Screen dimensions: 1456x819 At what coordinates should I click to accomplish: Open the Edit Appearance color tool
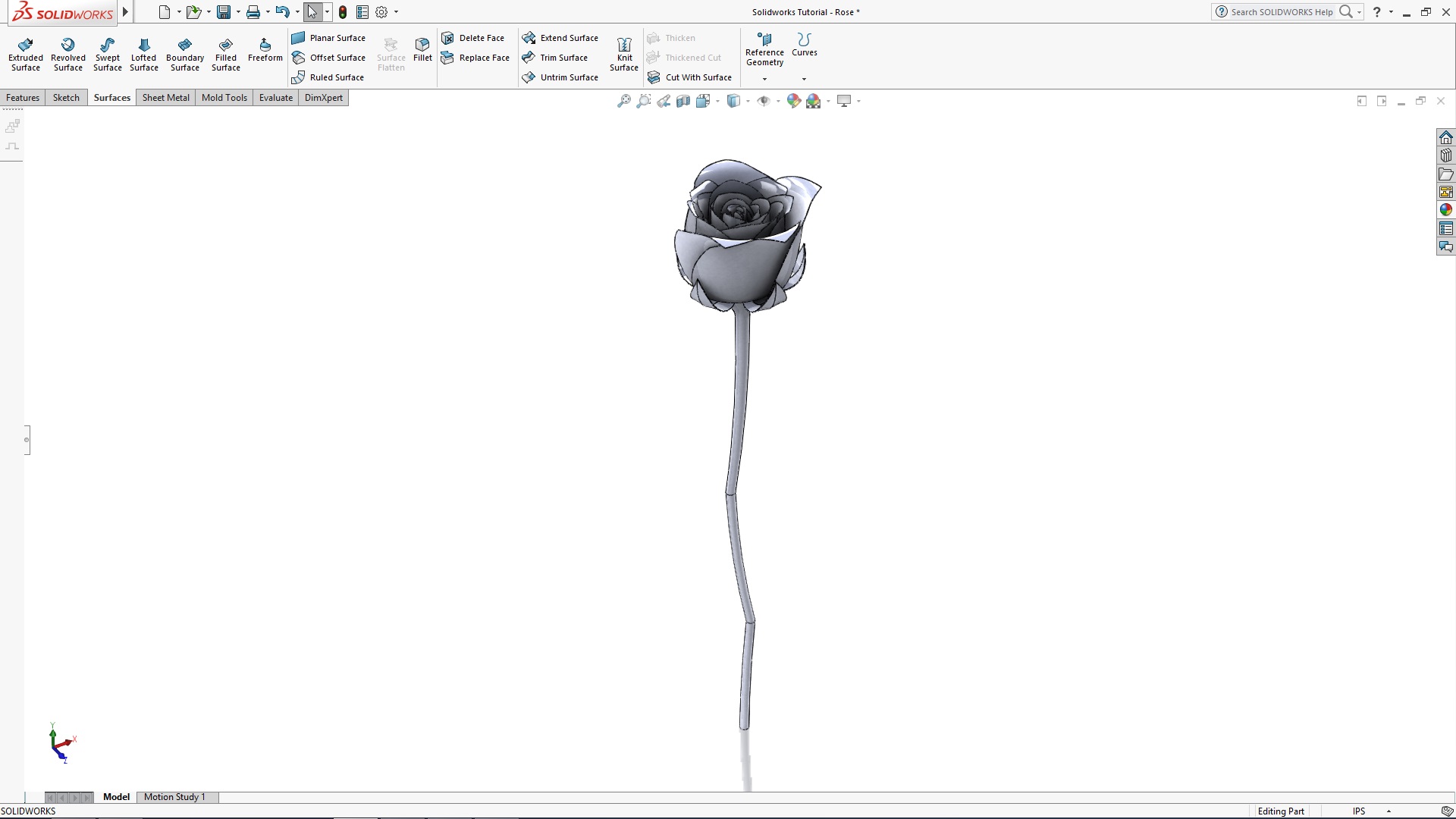pos(792,100)
